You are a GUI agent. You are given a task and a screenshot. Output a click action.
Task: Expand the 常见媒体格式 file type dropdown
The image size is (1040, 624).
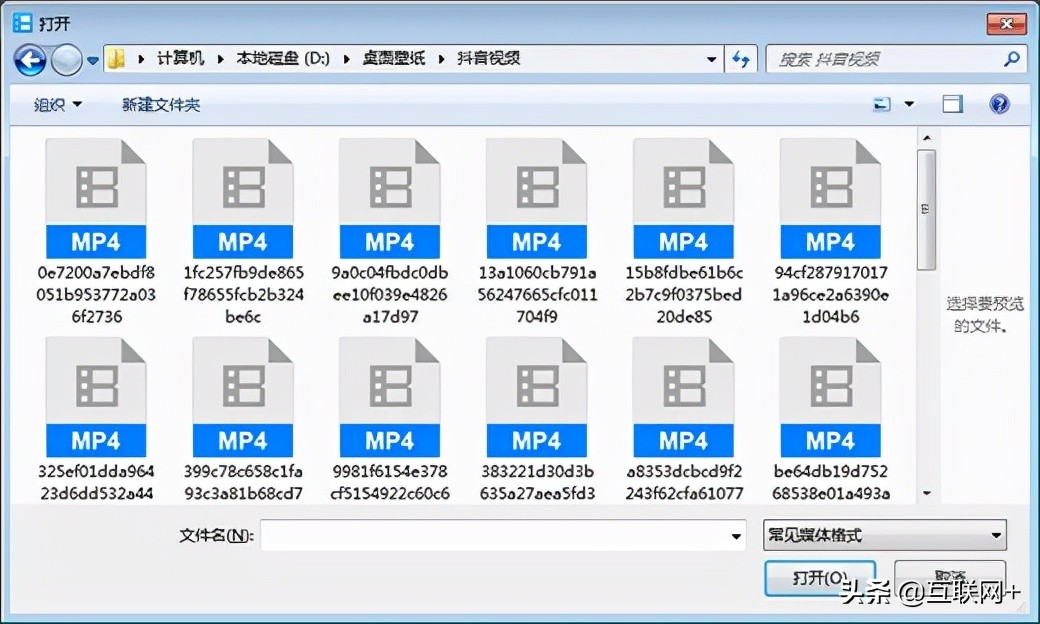pyautogui.click(x=884, y=535)
